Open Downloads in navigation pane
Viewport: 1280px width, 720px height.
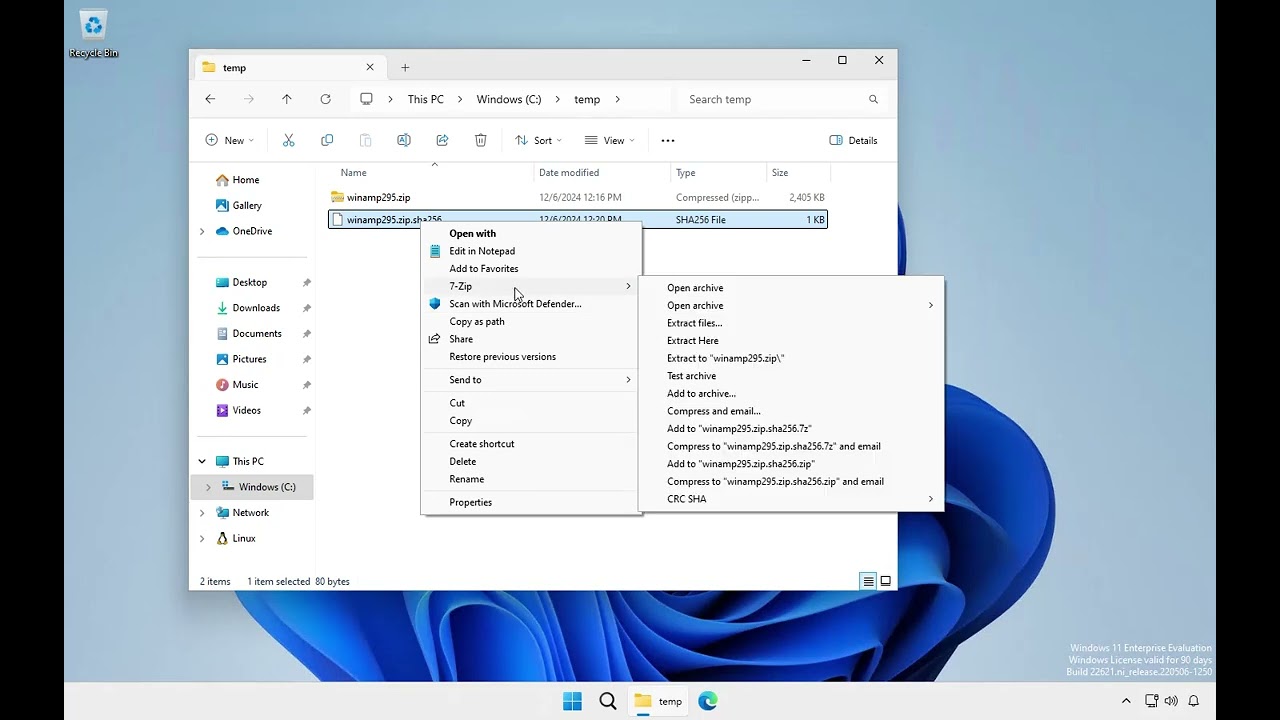pos(256,308)
